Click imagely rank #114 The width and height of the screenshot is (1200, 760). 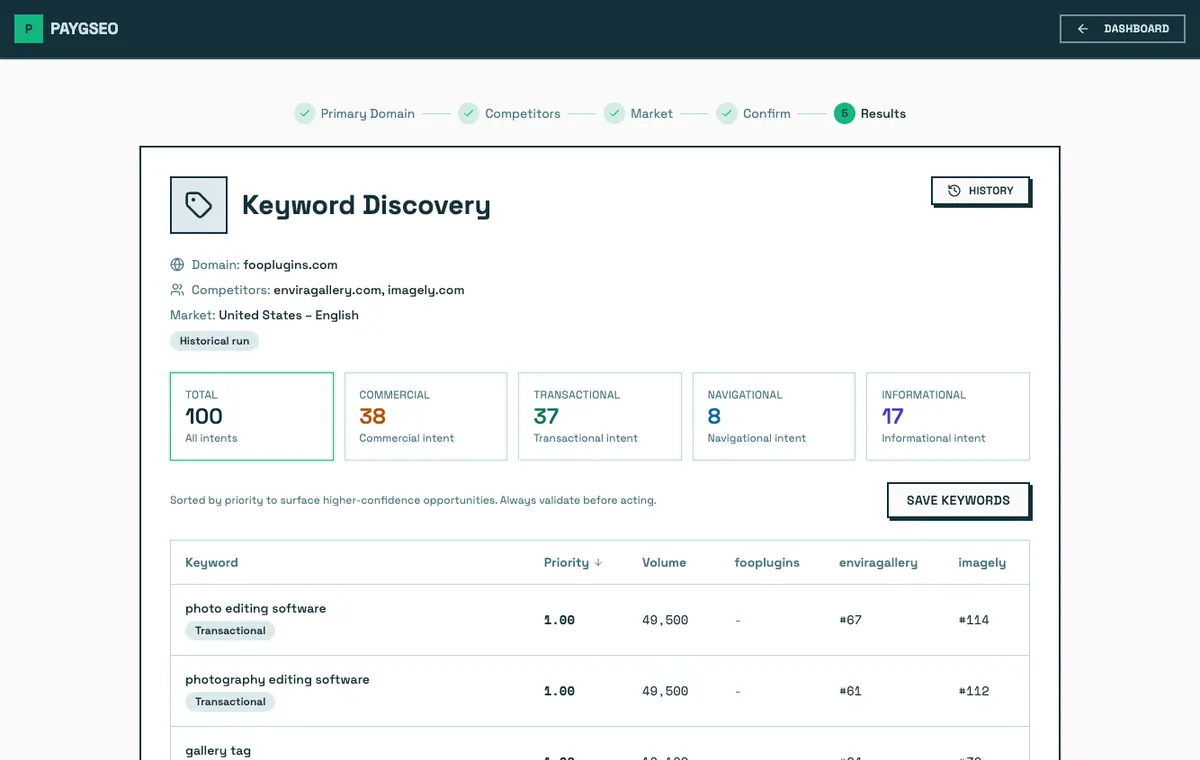pos(973,620)
